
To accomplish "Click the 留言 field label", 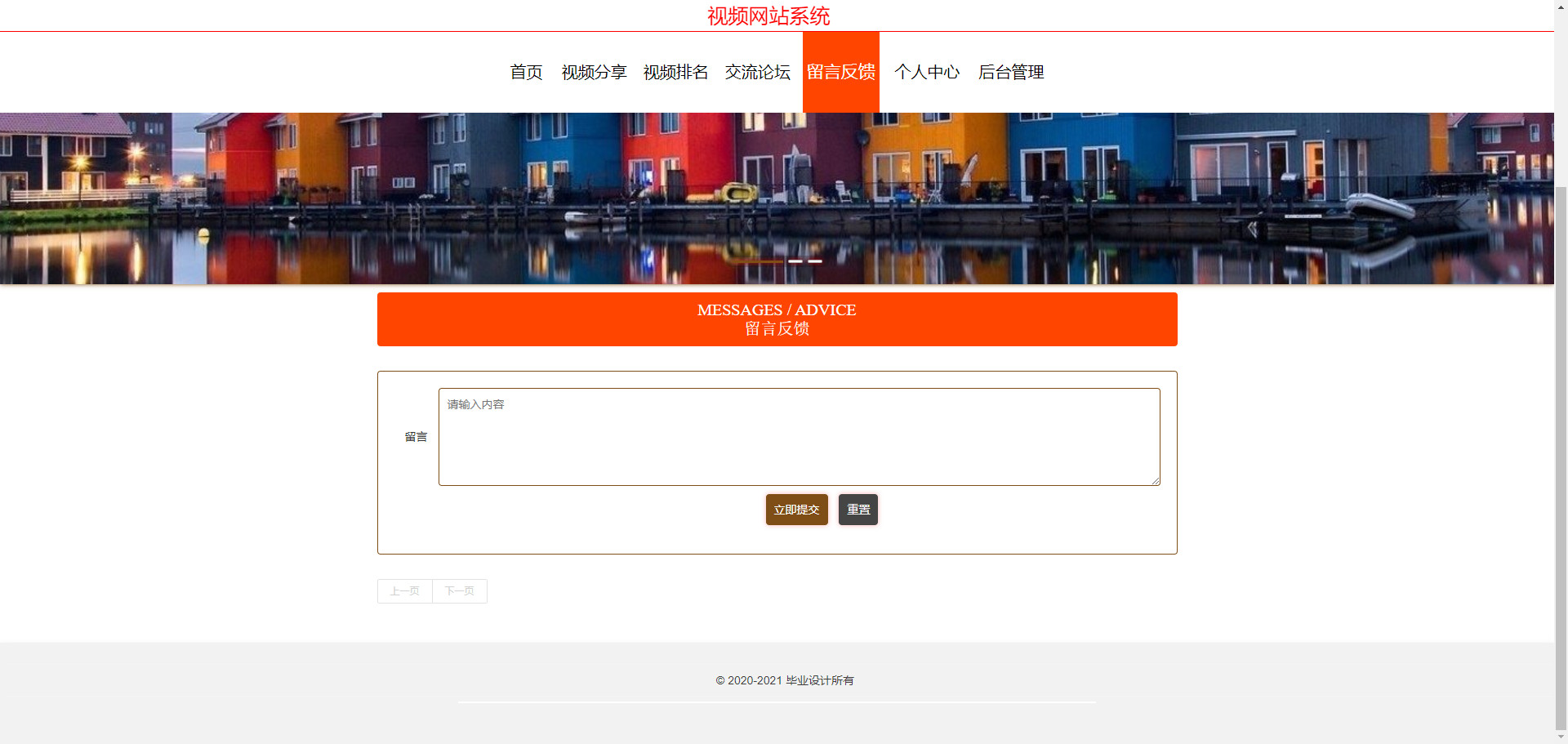I will pos(416,437).
